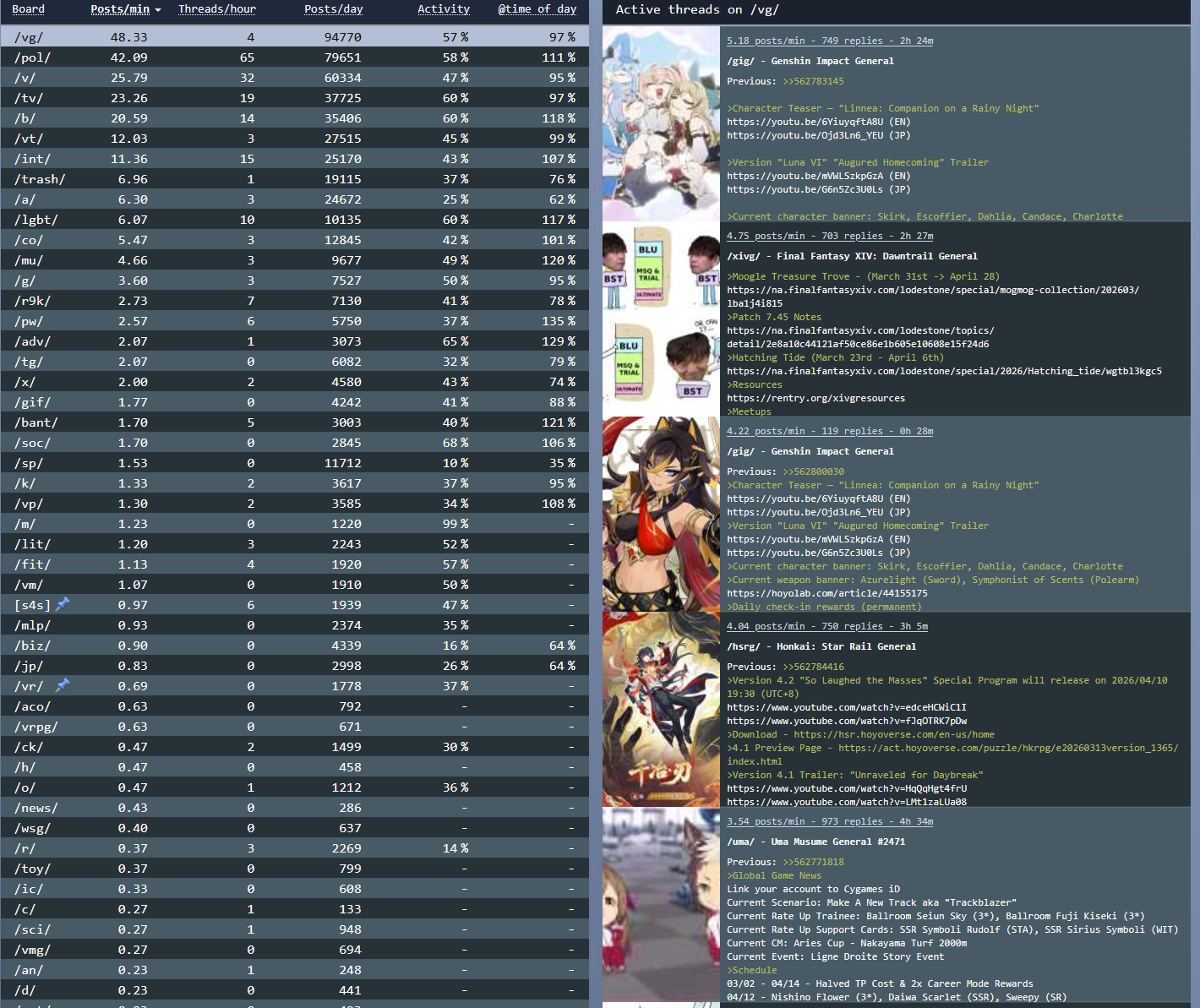Select the /pol/ board name
Screen dimensions: 1200x1008
tap(32, 57)
